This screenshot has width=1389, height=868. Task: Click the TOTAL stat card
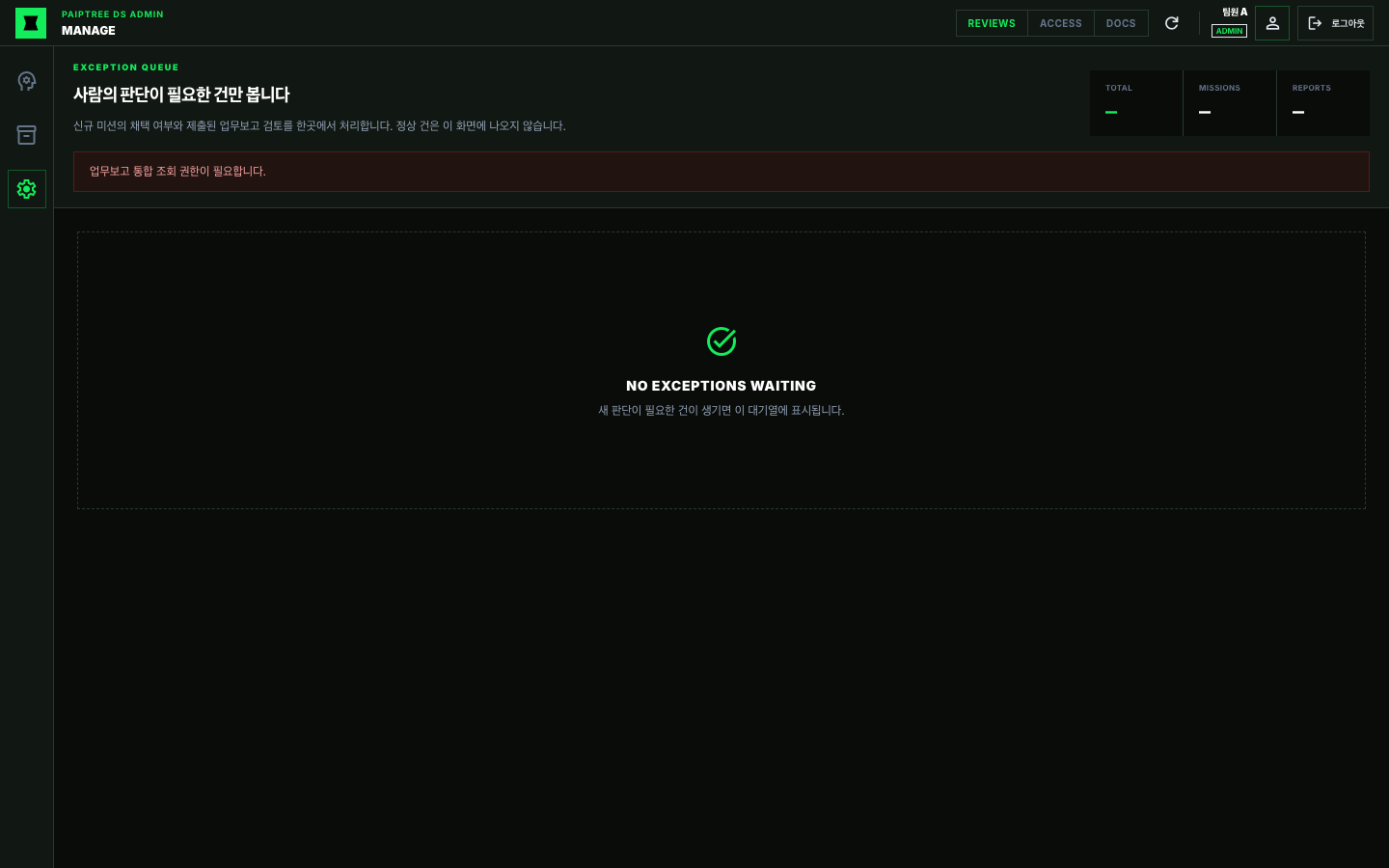click(x=1136, y=103)
